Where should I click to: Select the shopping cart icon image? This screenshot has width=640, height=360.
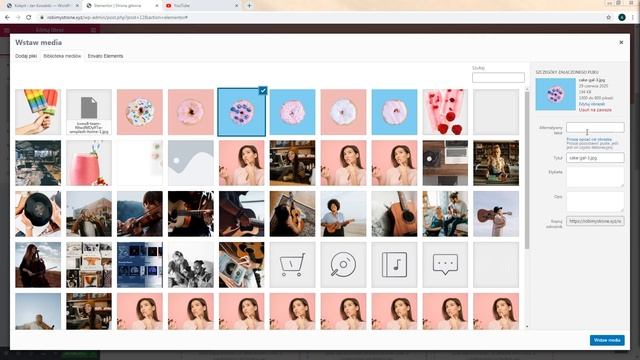pyautogui.click(x=292, y=265)
